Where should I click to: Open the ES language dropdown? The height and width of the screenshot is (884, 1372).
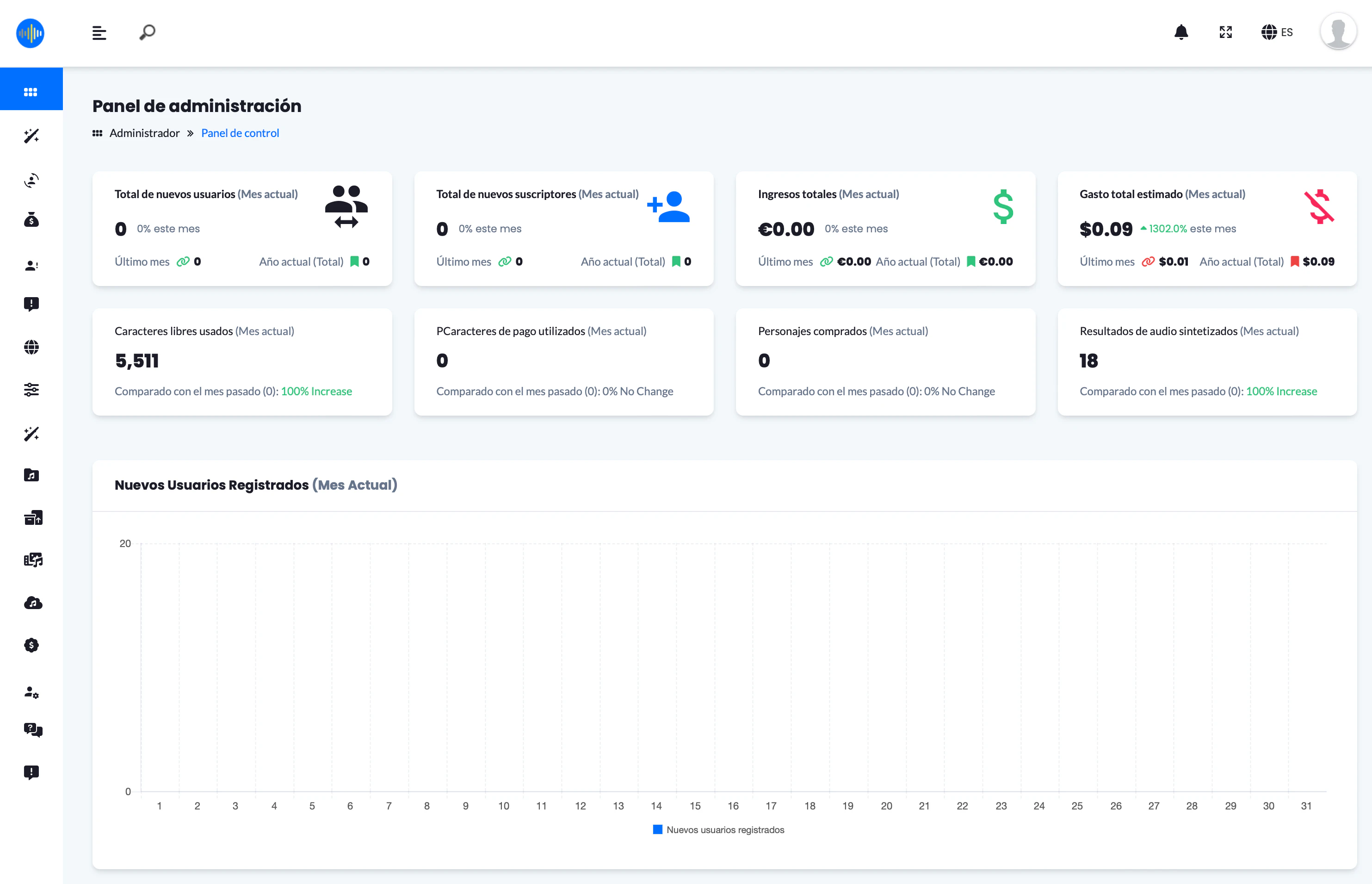1276,32
